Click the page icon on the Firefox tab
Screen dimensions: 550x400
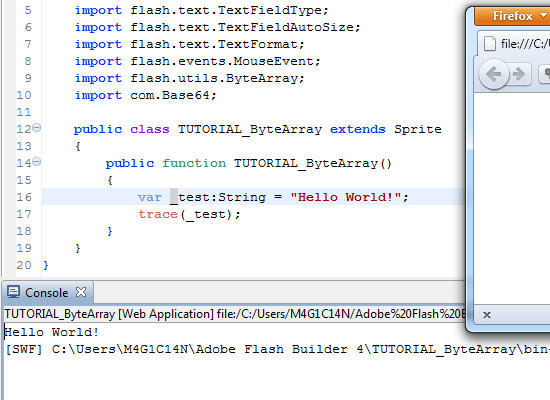(x=490, y=44)
